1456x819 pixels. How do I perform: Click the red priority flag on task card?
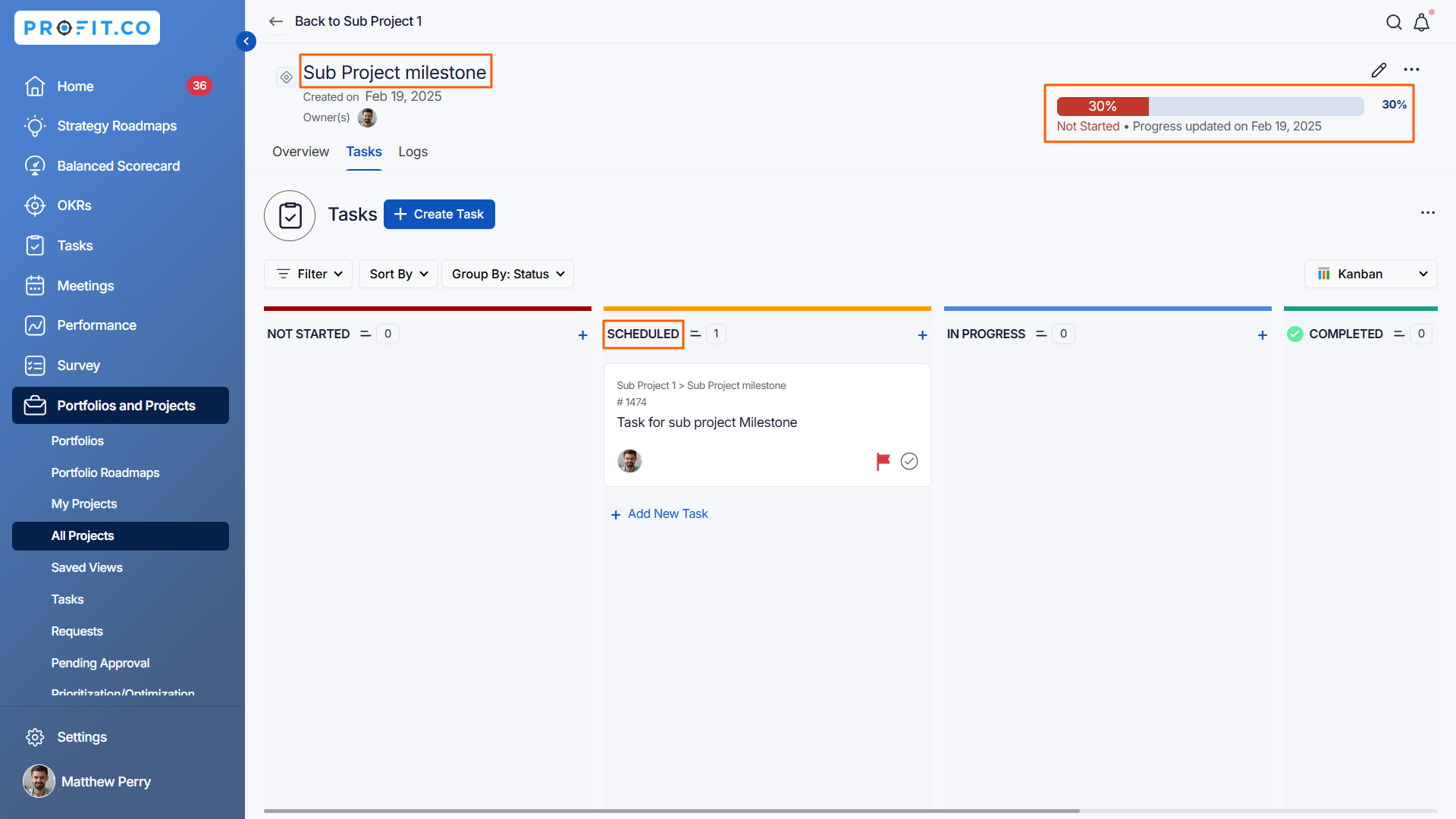[x=883, y=461]
